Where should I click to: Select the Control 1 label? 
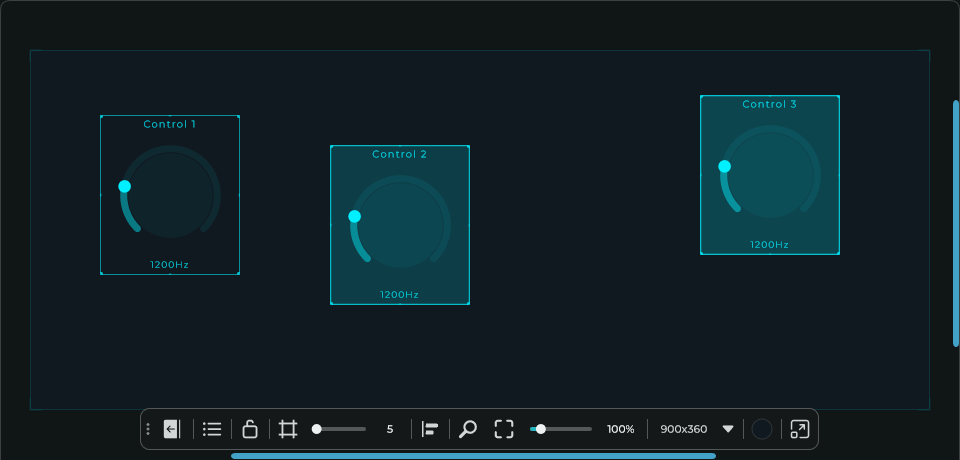click(170, 124)
